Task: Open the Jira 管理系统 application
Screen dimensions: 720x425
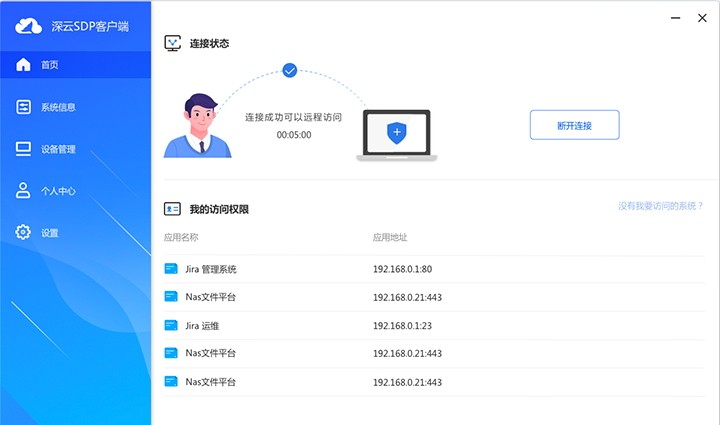Action: point(211,269)
